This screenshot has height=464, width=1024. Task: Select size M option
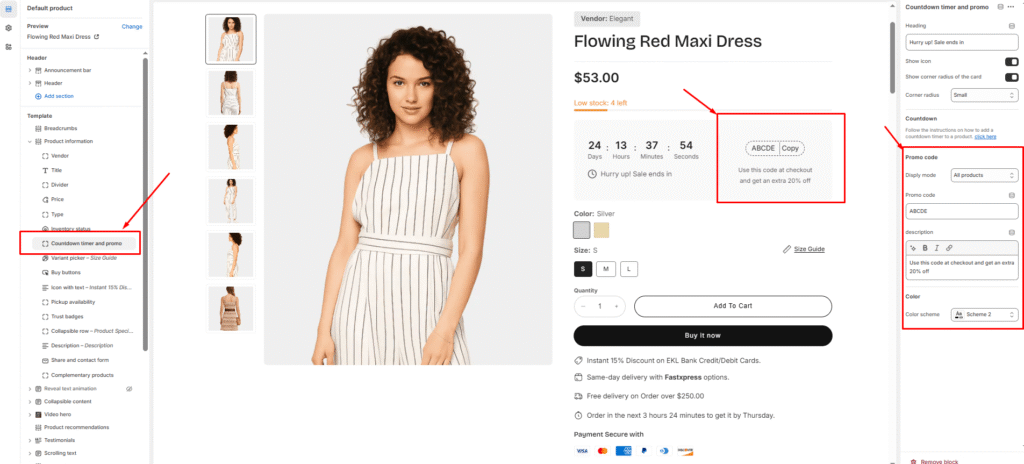coord(605,268)
